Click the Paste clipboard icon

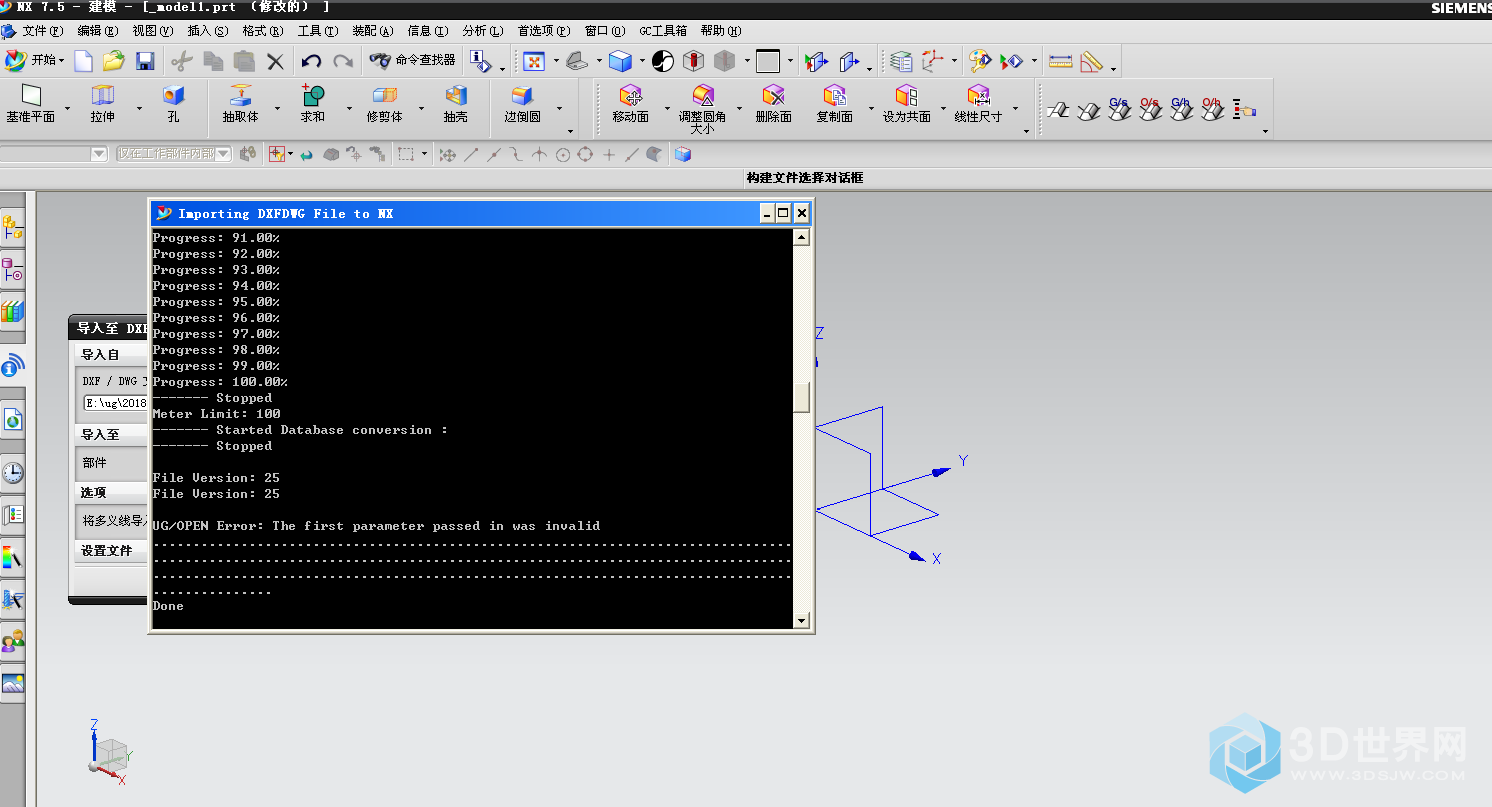244,61
